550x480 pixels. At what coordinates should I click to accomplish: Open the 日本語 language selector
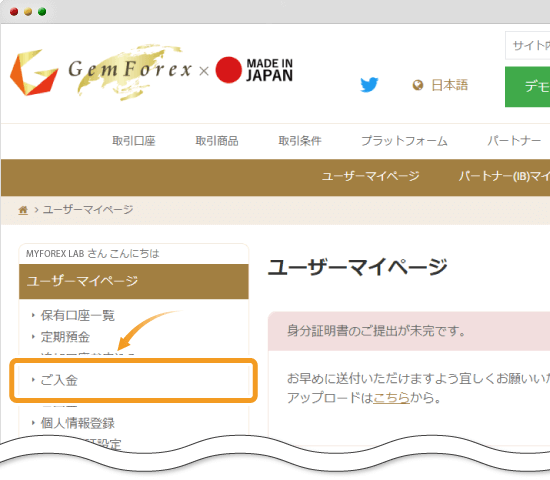(449, 85)
